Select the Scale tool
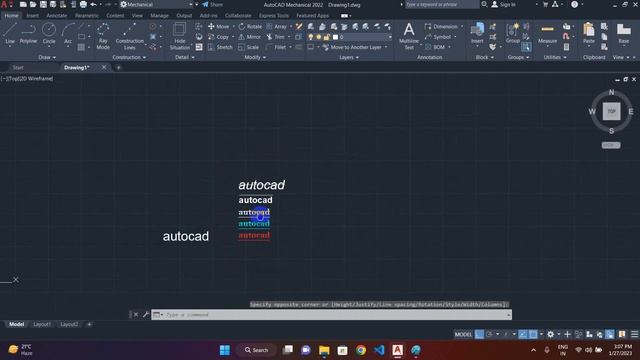 (249, 47)
